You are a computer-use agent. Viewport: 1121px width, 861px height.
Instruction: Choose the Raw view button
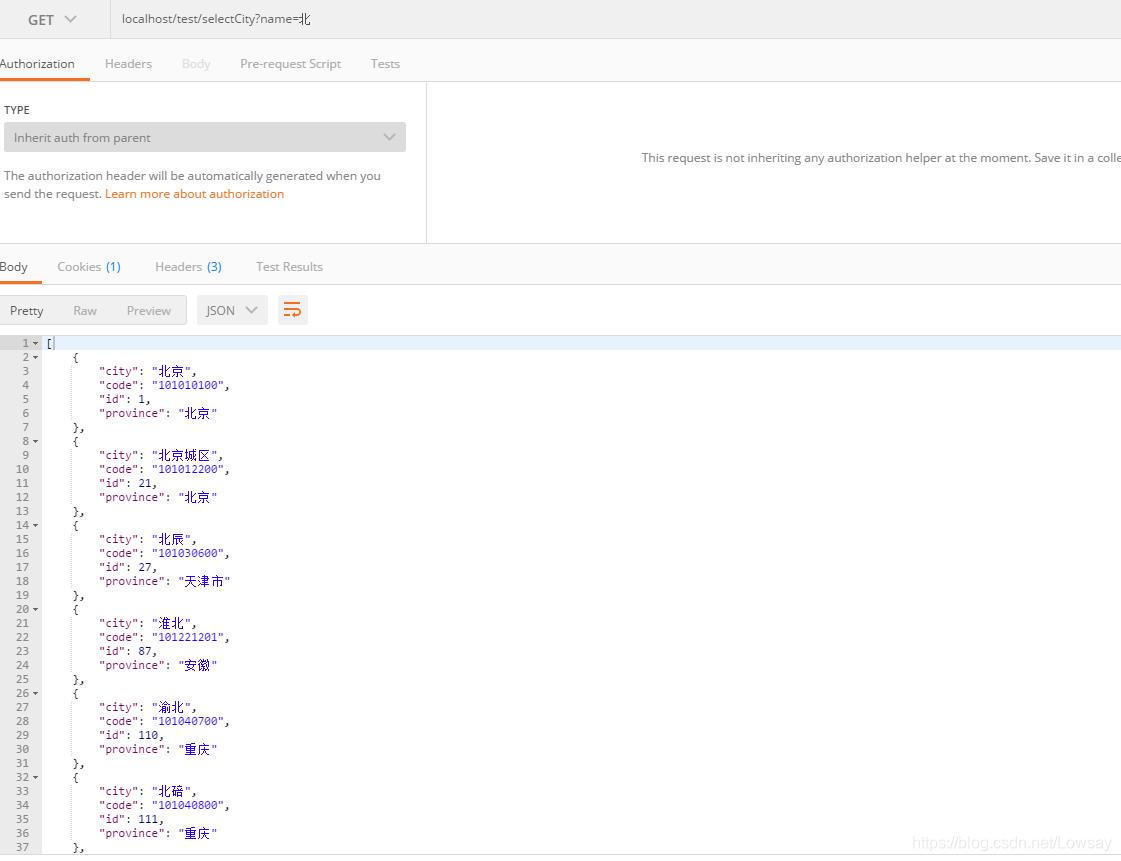85,310
